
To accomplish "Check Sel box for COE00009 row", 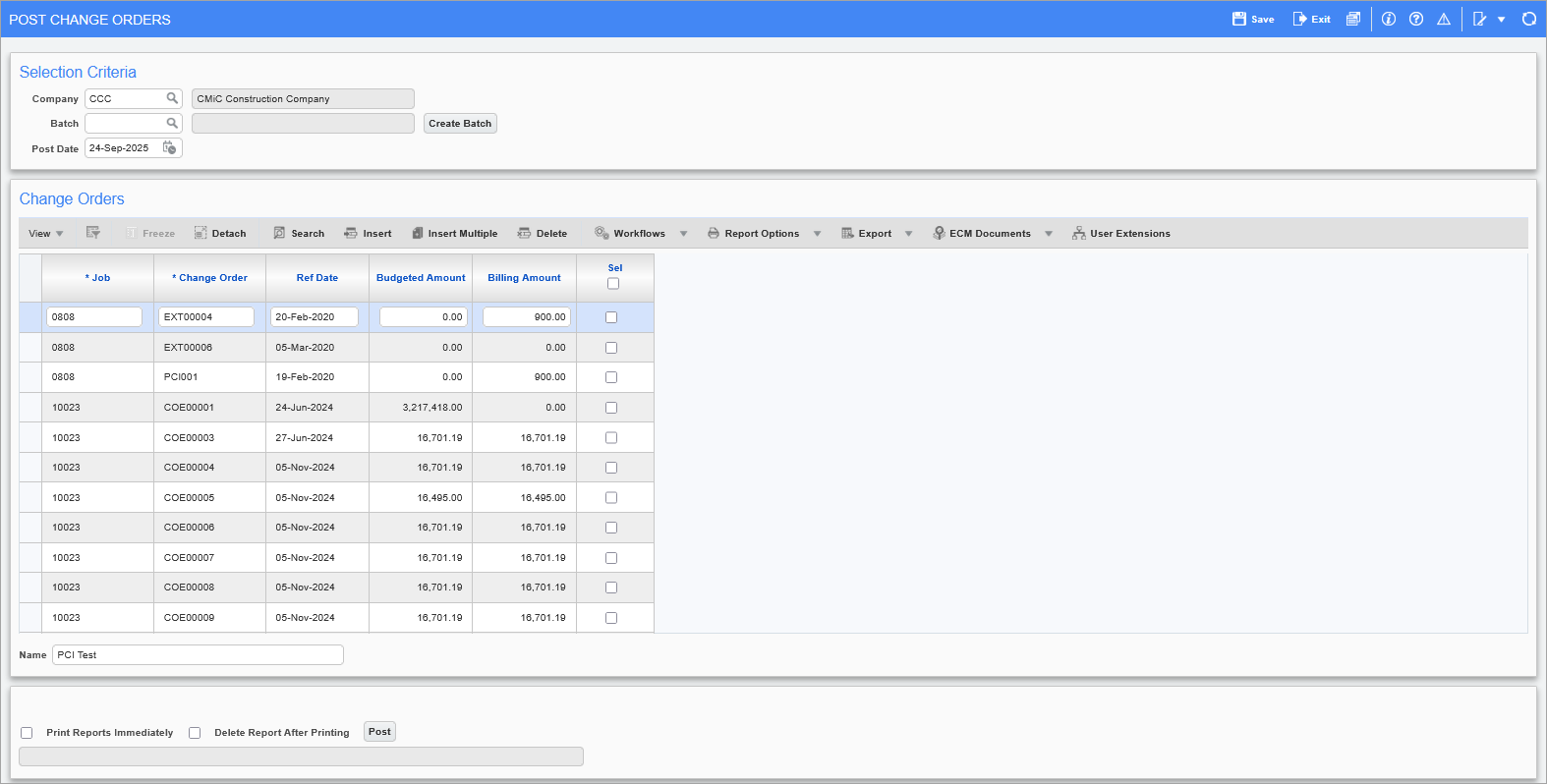I will click(x=611, y=618).
